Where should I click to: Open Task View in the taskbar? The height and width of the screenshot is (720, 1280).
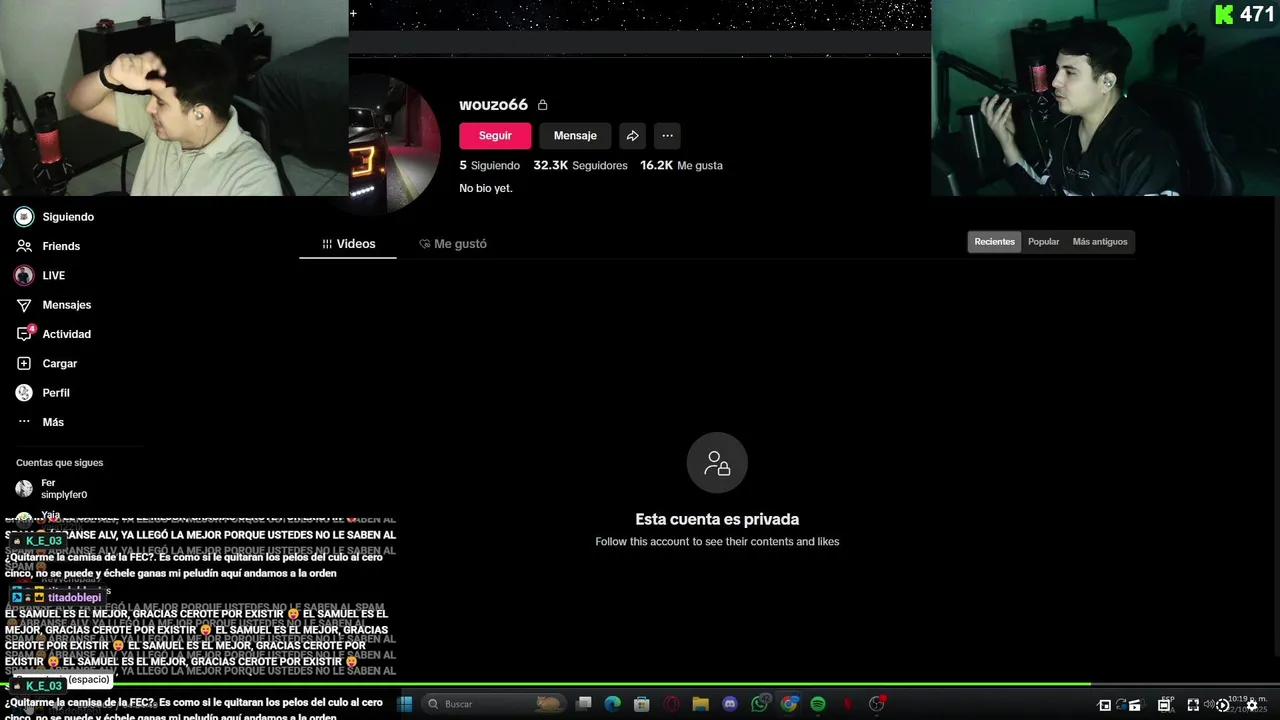584,704
